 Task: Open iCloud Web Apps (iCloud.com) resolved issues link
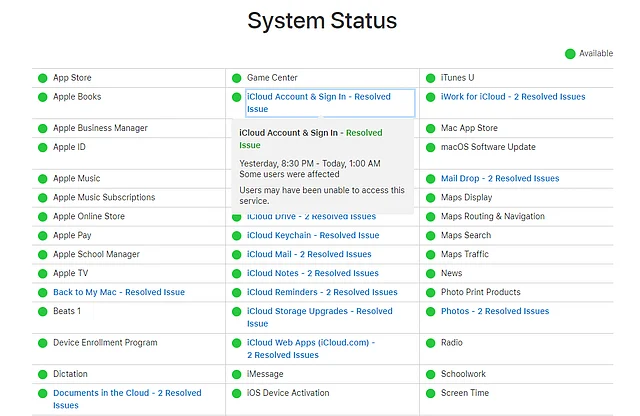[311, 349]
